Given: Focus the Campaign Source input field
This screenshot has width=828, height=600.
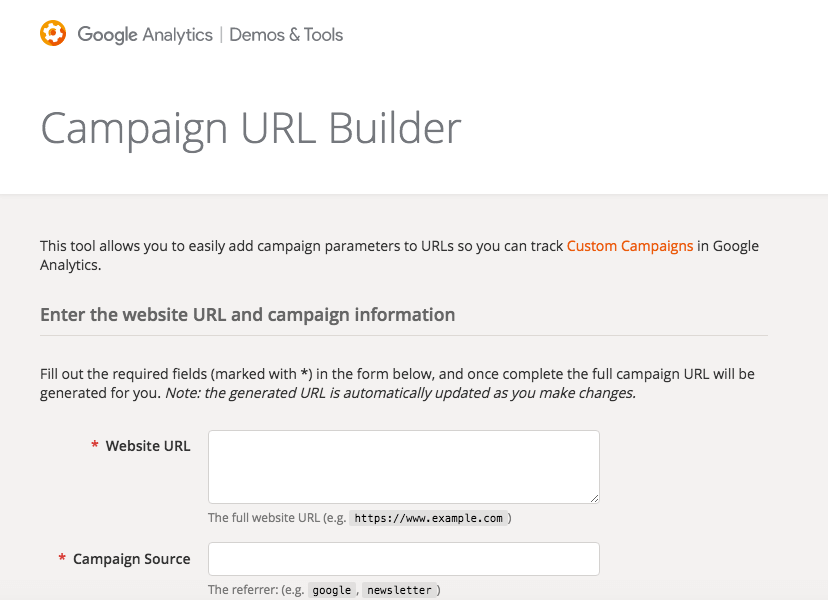Looking at the screenshot, I should click(402, 558).
